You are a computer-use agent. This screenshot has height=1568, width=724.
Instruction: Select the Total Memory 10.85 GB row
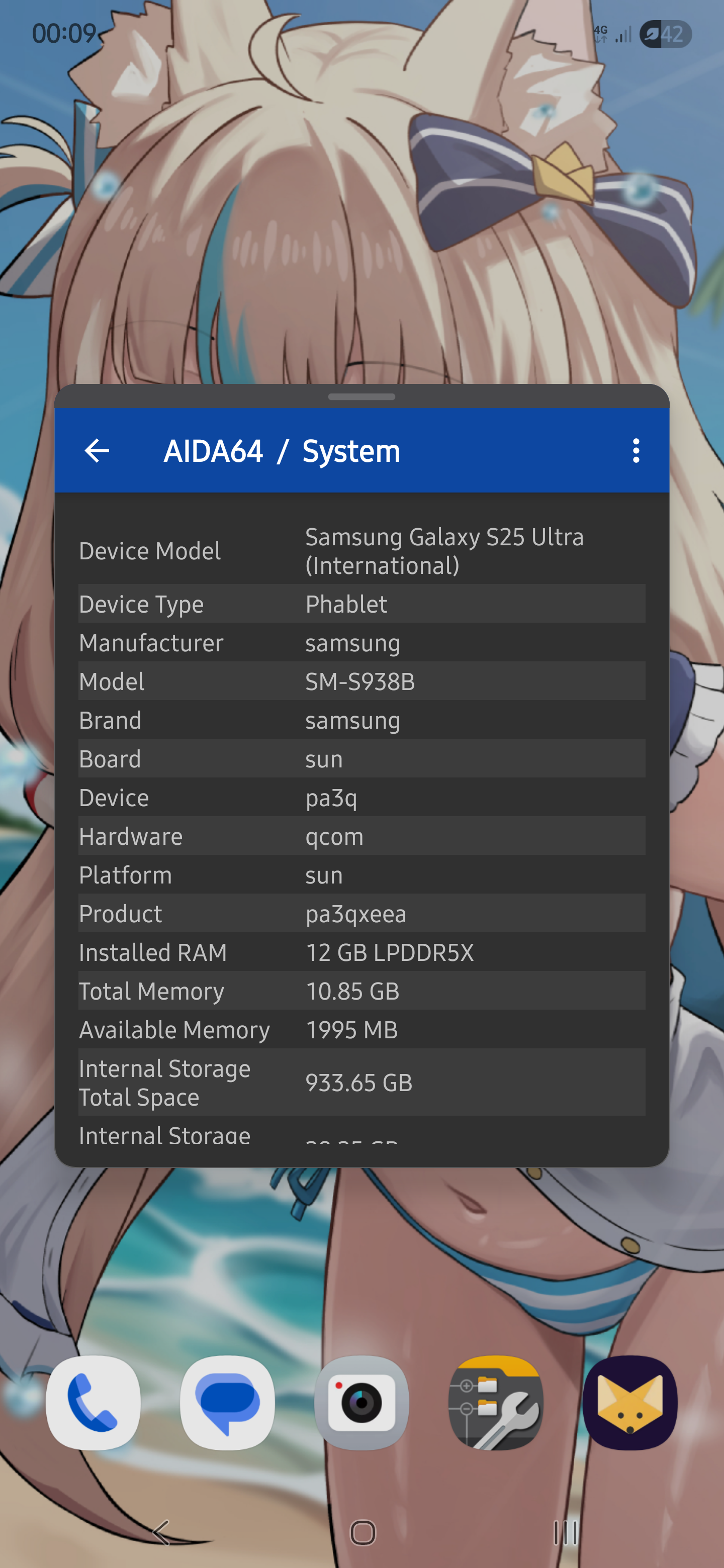click(361, 991)
